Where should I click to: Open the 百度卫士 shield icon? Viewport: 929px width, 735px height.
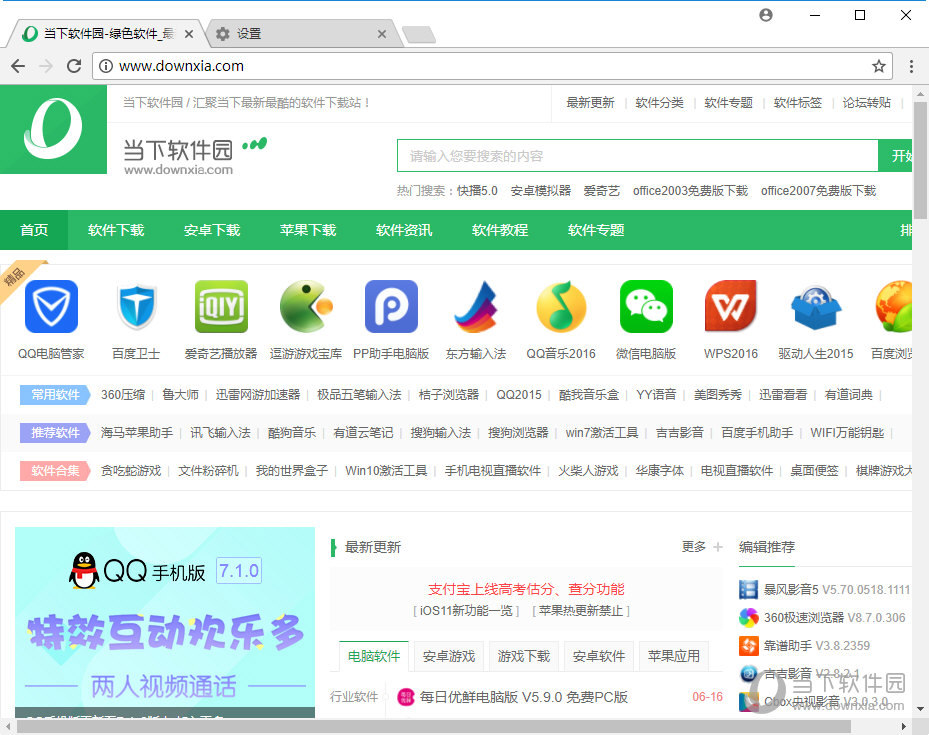(x=136, y=306)
